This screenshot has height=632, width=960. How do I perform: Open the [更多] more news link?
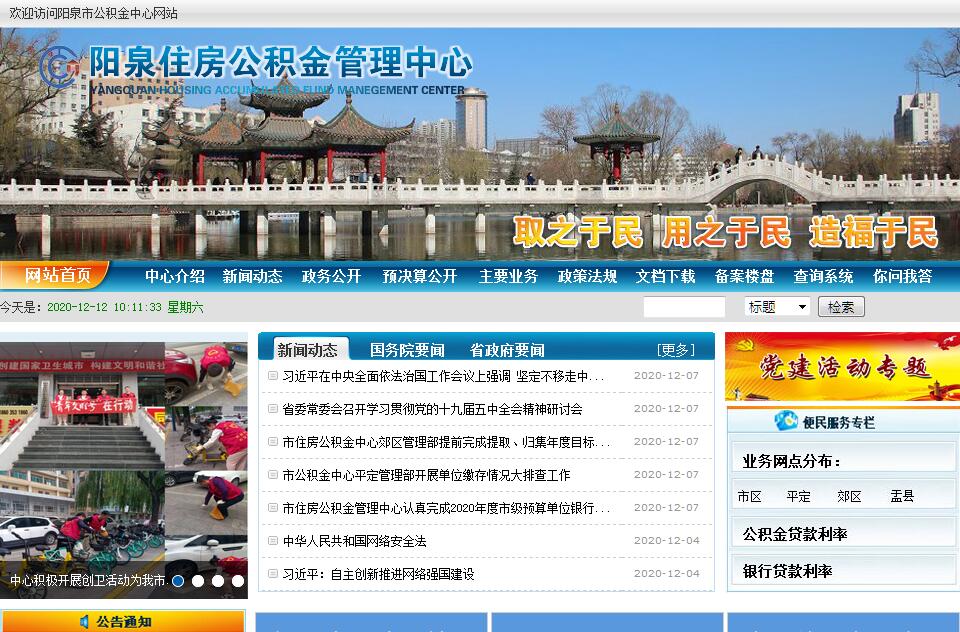click(675, 350)
